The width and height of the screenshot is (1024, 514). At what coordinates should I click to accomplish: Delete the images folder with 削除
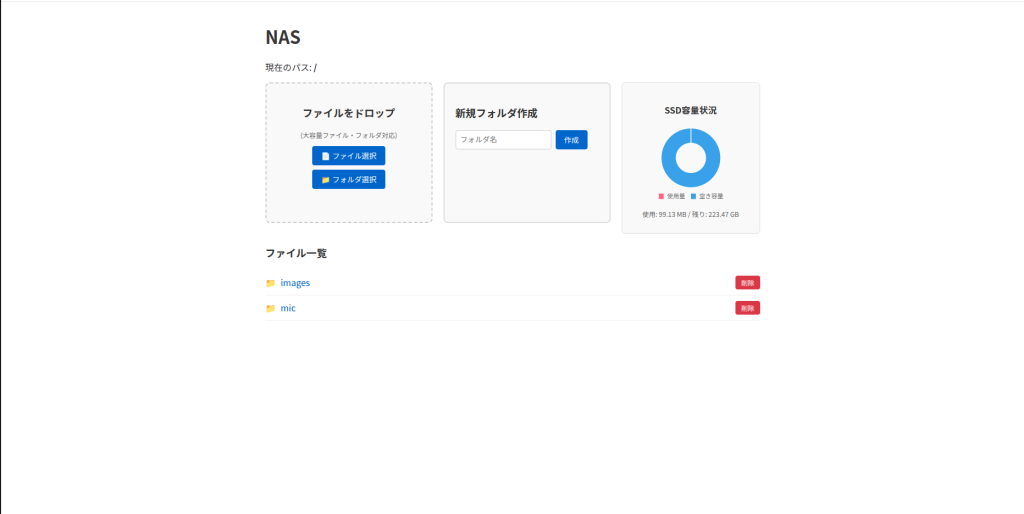748,283
